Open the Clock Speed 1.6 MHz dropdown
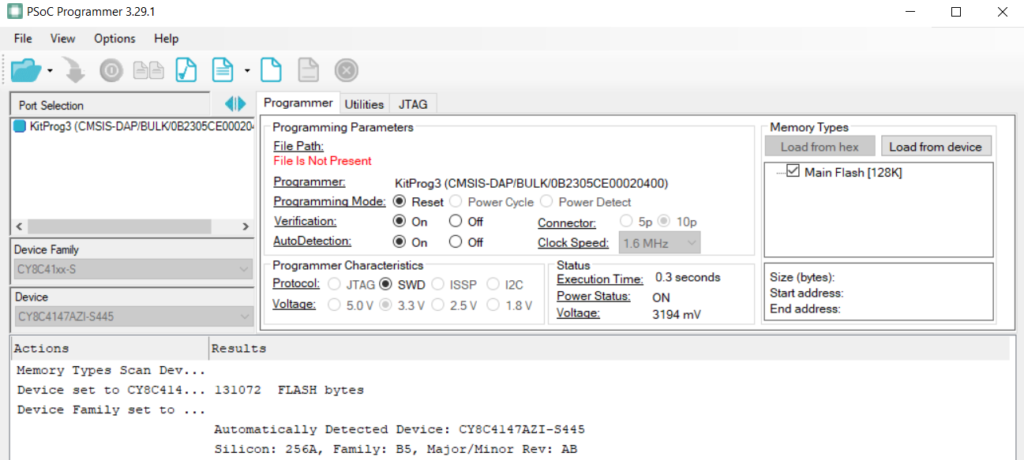1024x460 pixels. pyautogui.click(x=660, y=243)
